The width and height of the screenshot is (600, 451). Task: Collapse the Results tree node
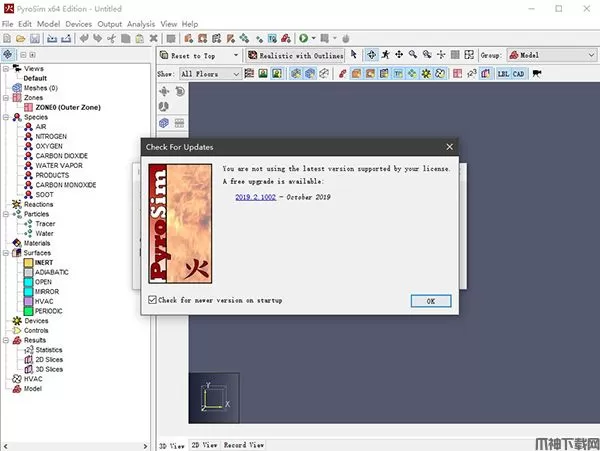click(6, 340)
